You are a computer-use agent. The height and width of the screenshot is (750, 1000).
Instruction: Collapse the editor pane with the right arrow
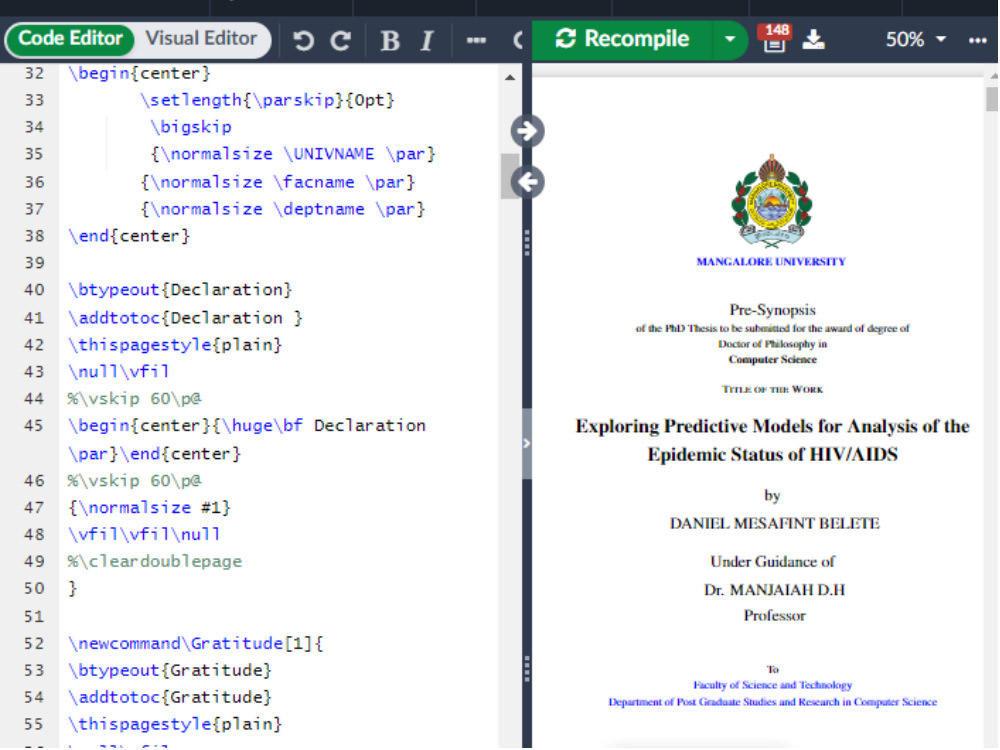[x=525, y=131]
